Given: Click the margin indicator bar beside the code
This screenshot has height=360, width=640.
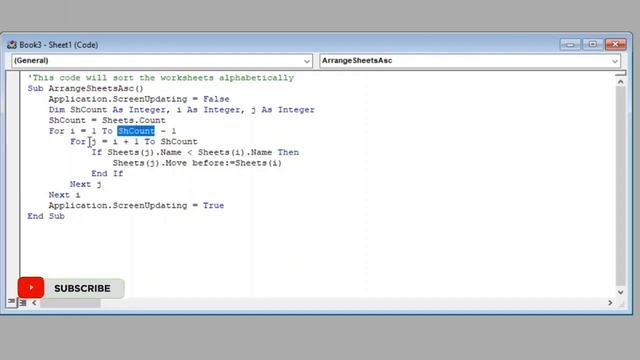Looking at the screenshot, I should (13, 184).
